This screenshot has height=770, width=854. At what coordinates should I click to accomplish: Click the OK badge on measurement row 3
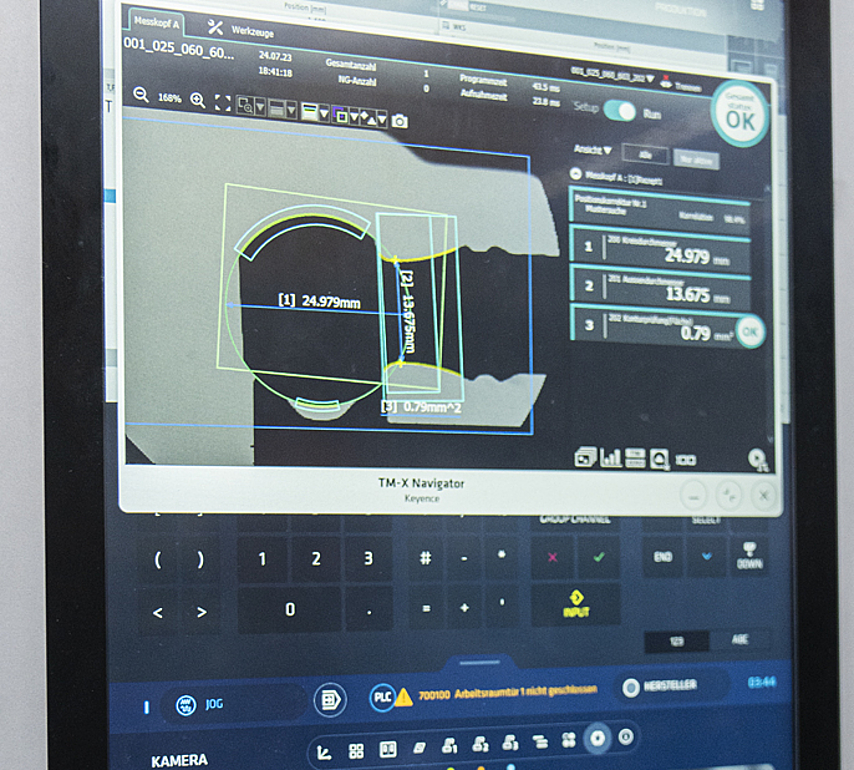750,331
